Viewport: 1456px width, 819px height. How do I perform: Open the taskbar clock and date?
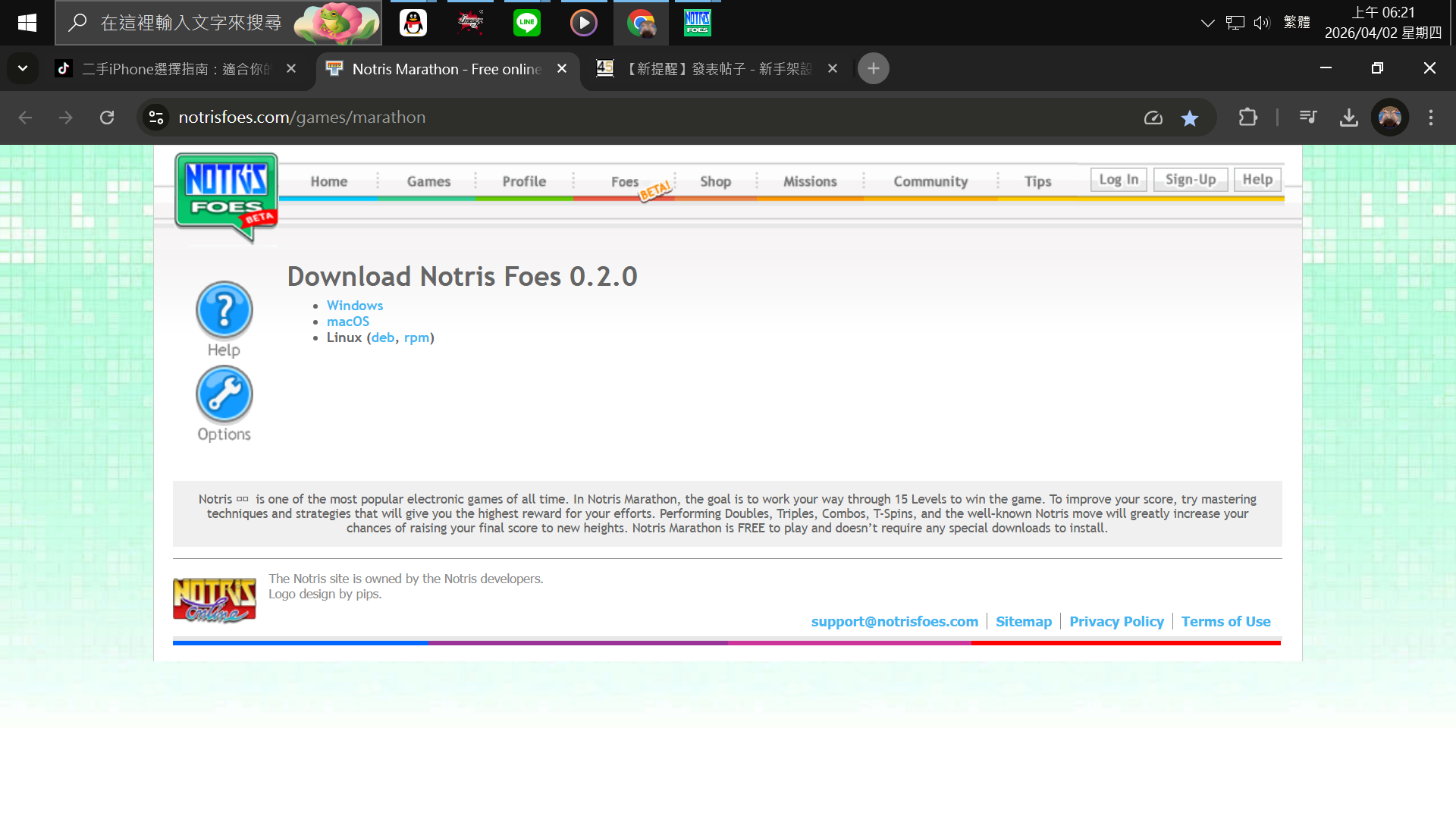pos(1383,23)
